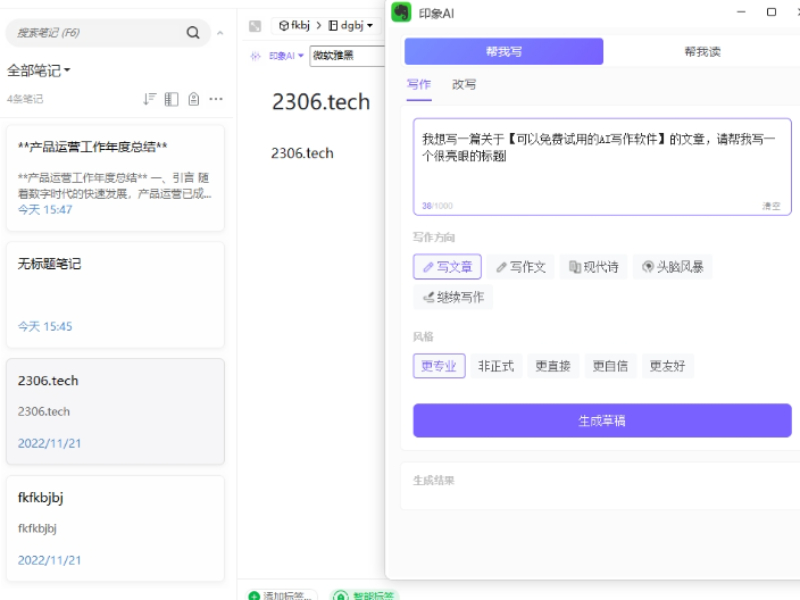Click inside the writing prompt text area
The image size is (800, 600).
point(602,167)
